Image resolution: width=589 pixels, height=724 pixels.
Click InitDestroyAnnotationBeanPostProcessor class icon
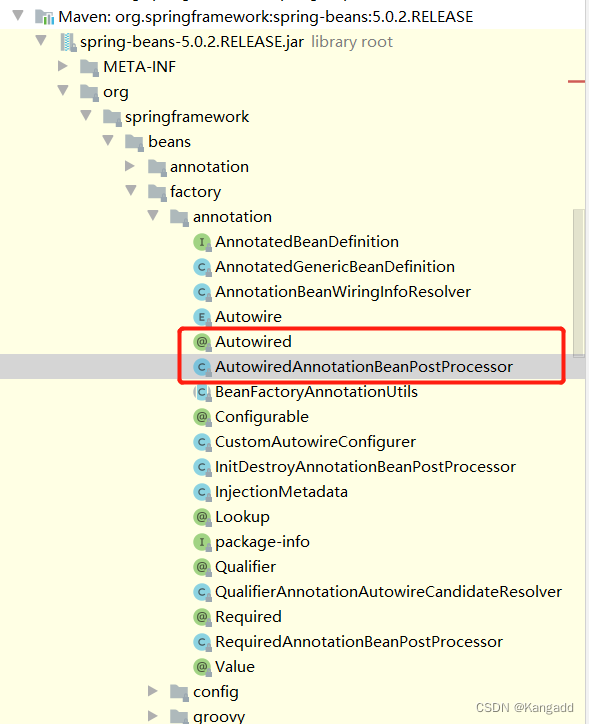pos(202,467)
